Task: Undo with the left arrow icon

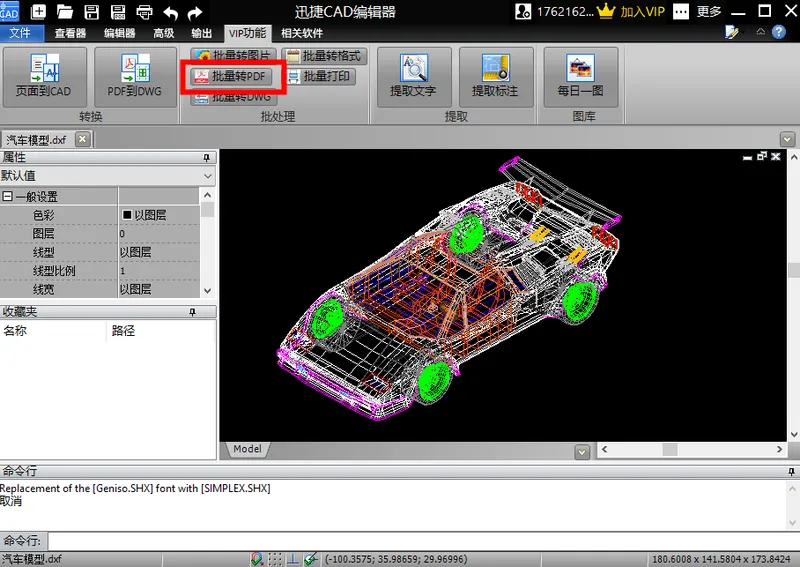Action: 170,12
